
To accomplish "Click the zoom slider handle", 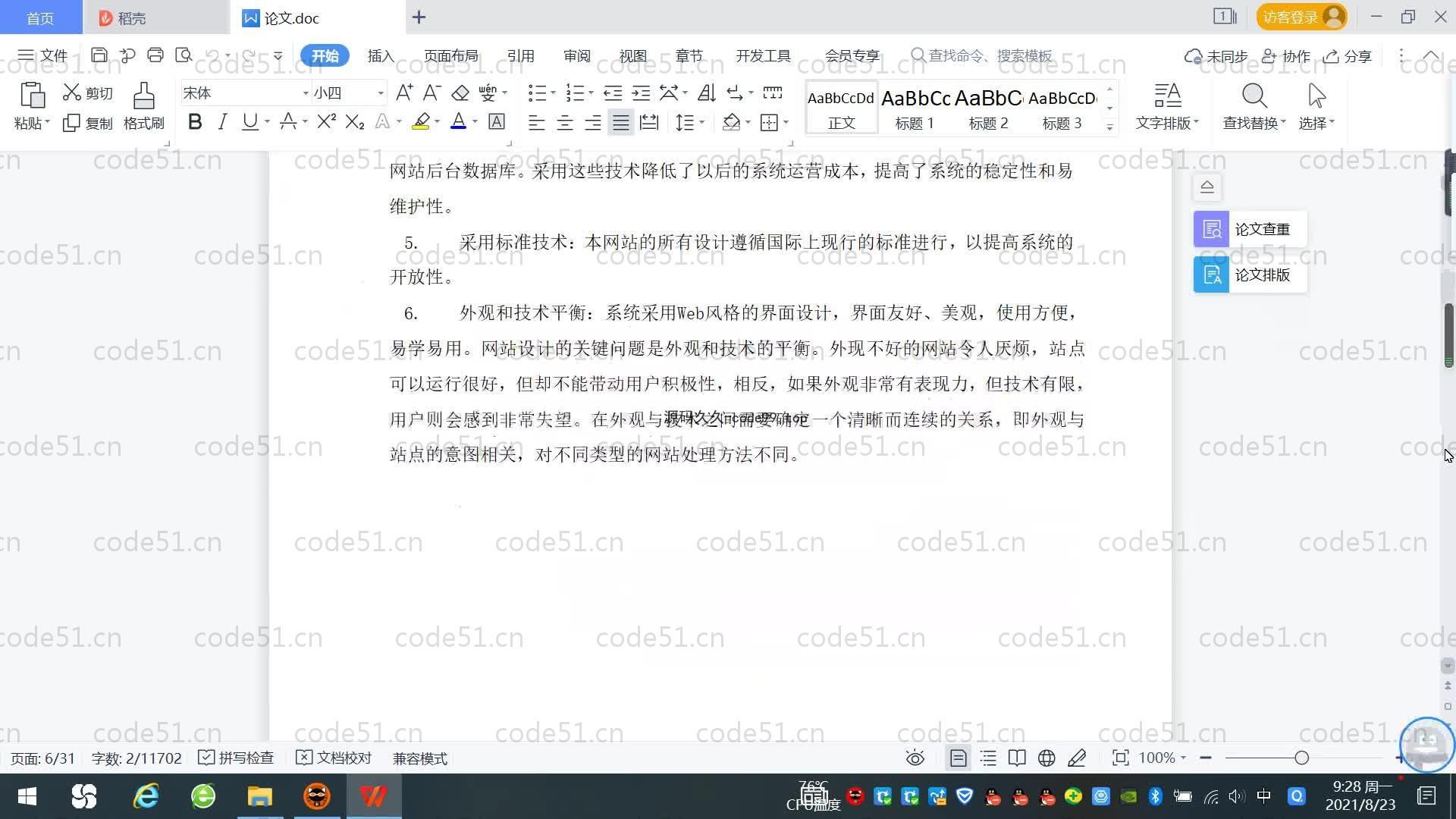I will (x=1301, y=758).
